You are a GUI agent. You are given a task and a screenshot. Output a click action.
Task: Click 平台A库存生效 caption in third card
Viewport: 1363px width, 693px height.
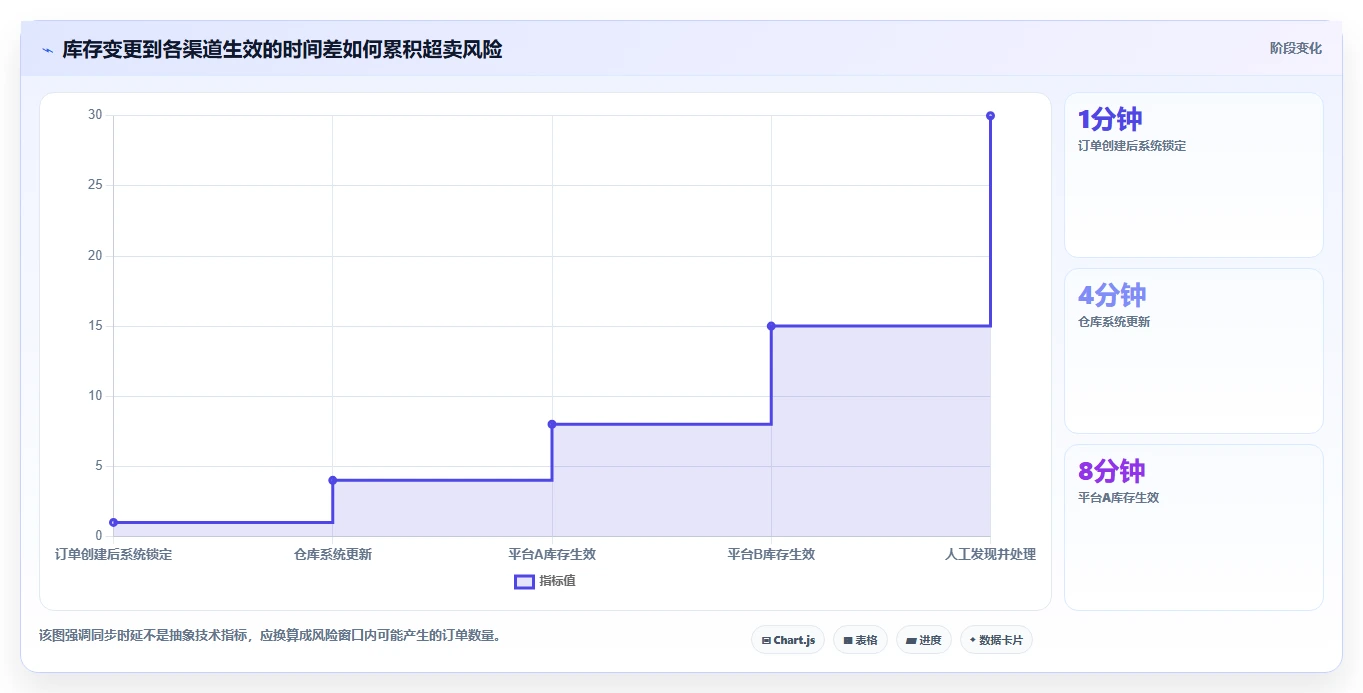[x=1118, y=498]
